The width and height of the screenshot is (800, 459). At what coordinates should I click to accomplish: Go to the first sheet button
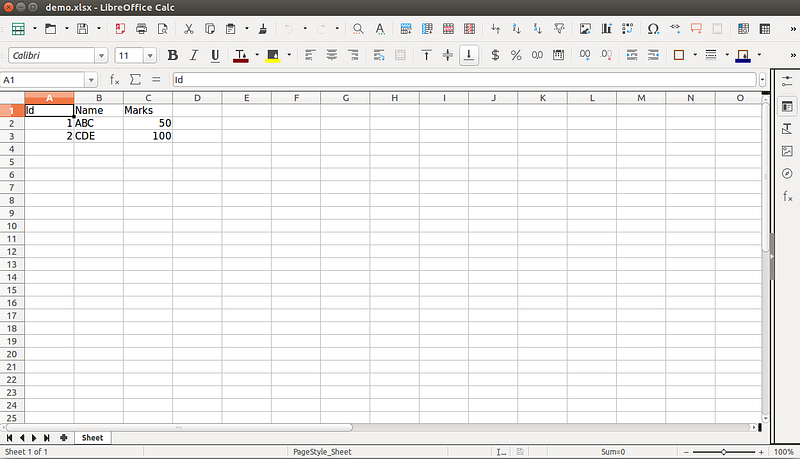9,438
